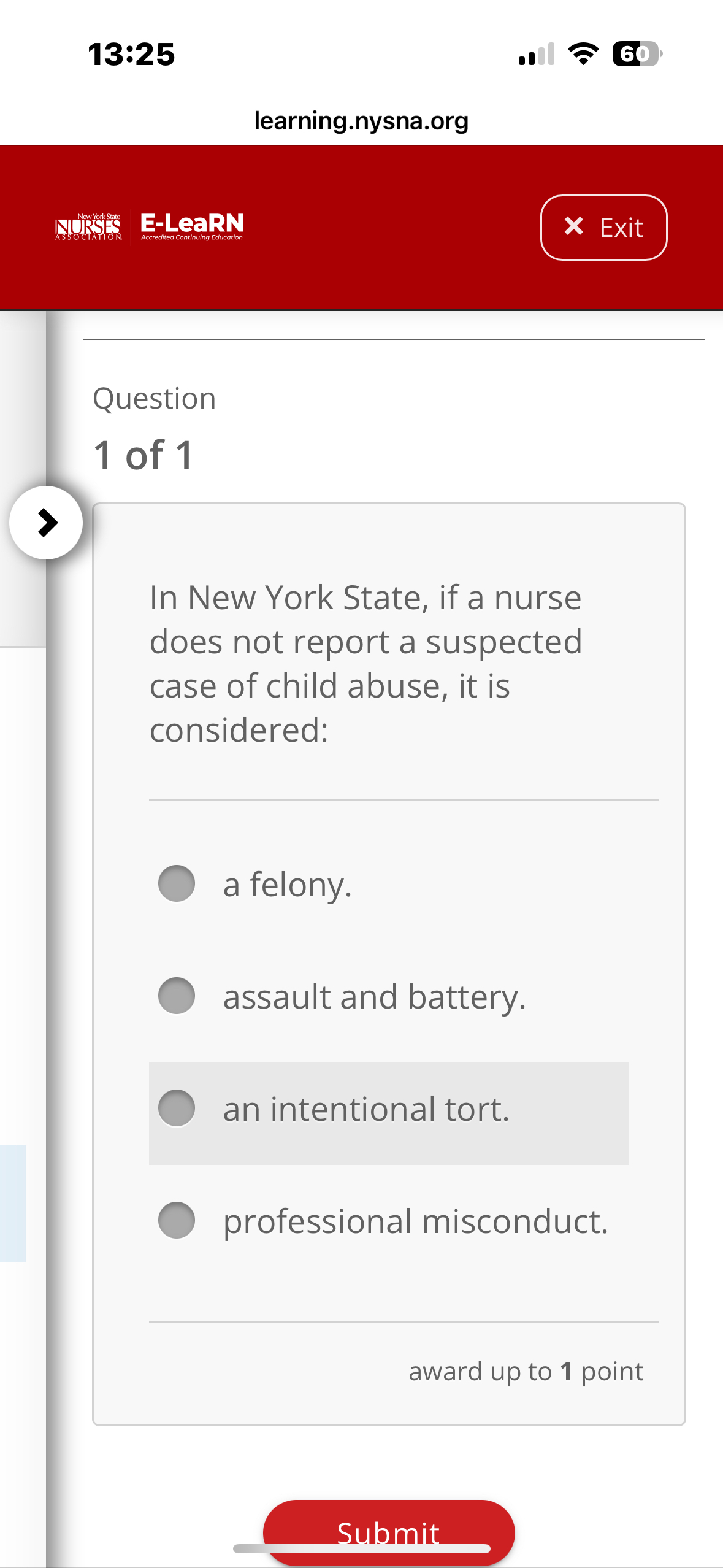Tap the cellular signal bars
This screenshot has height=1568, width=723.
[537, 55]
